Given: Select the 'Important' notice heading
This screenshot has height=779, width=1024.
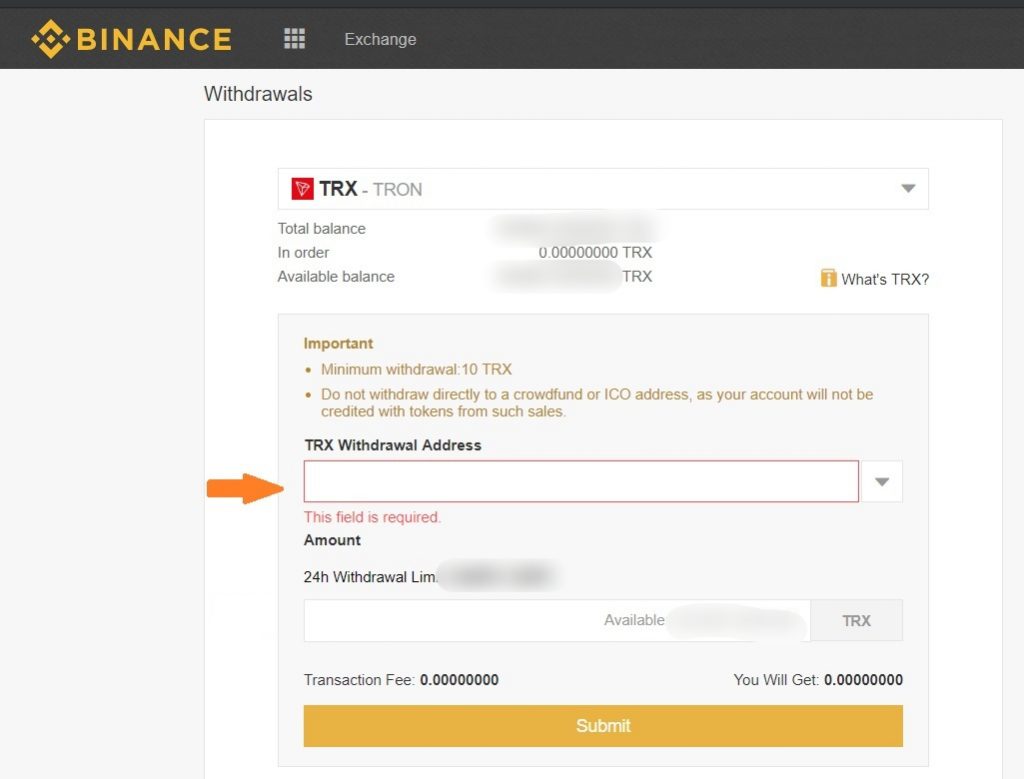Looking at the screenshot, I should coord(338,343).
